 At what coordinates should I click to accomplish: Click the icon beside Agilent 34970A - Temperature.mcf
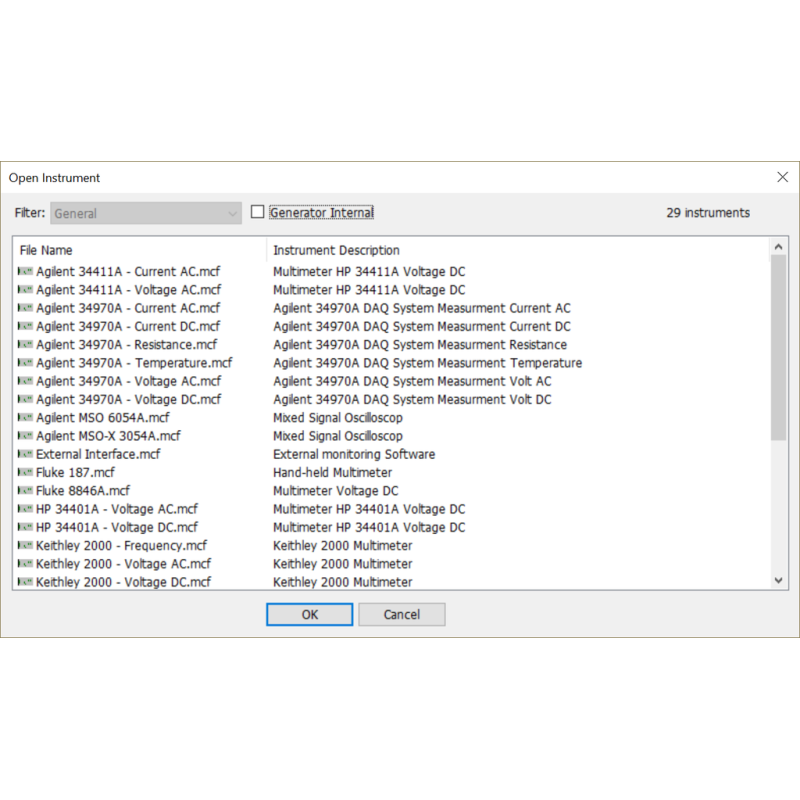[x=26, y=363]
